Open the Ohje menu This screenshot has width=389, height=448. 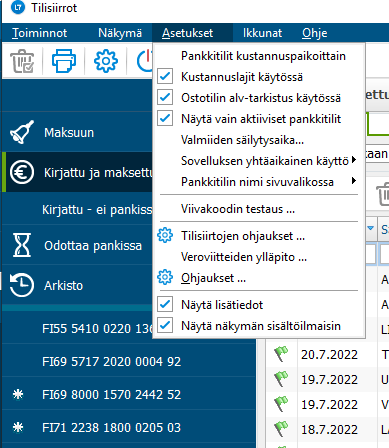(315, 33)
